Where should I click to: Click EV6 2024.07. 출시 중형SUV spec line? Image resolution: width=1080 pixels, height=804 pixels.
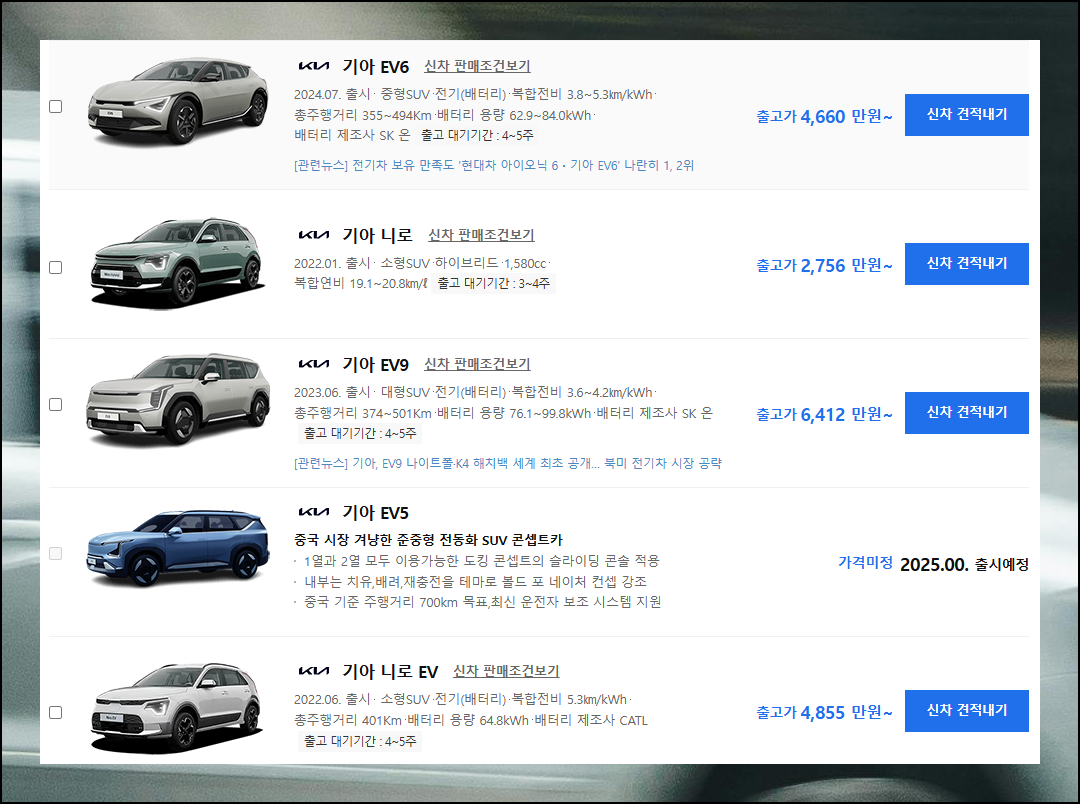pos(475,94)
